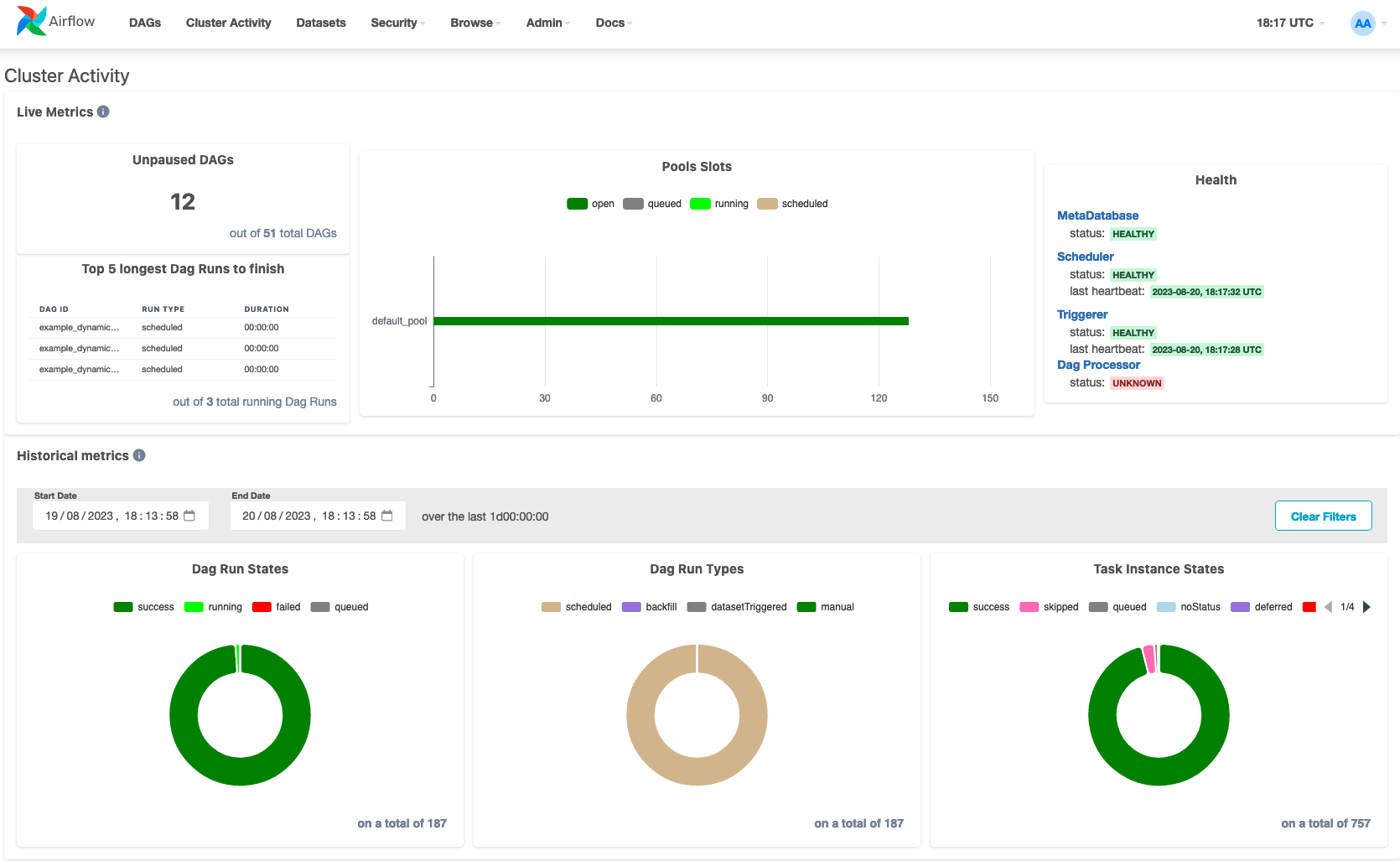Open the End Date calendar picker icon
The height and width of the screenshot is (861, 1400).
point(387,516)
